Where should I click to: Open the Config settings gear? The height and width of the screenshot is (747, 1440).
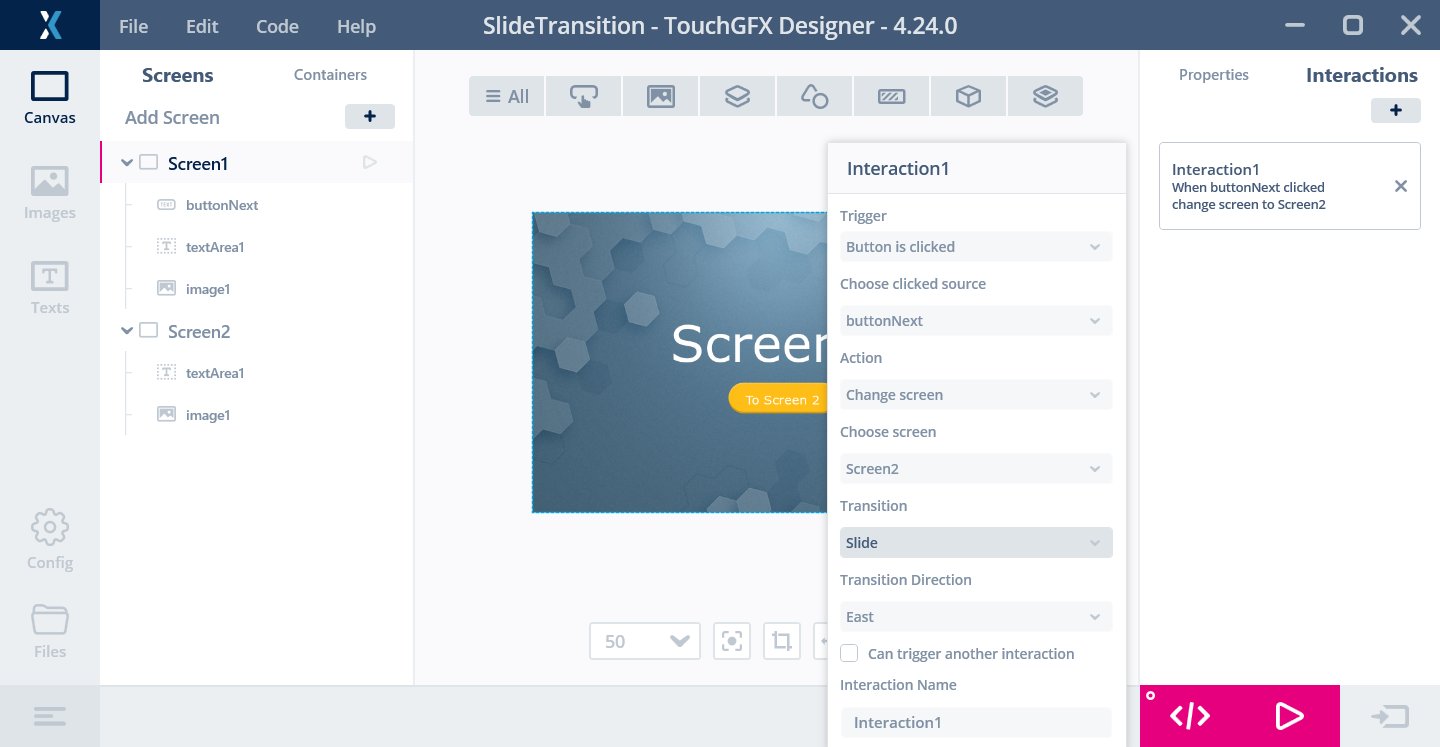[49, 540]
